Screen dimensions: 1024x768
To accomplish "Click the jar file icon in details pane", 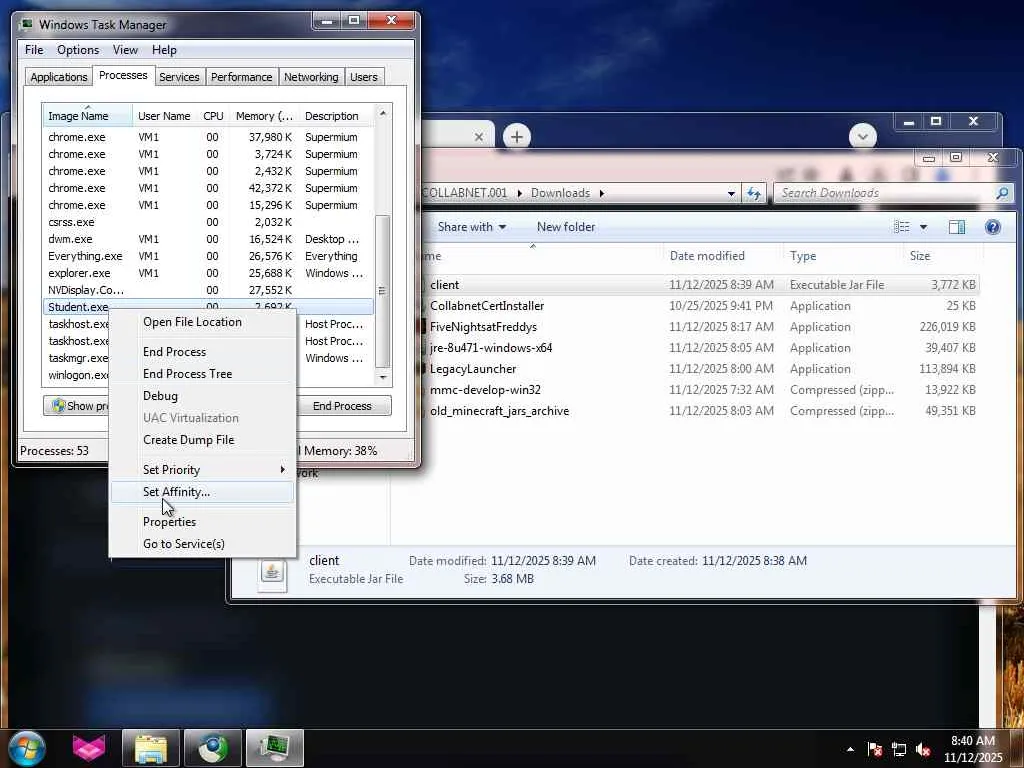I will click(x=272, y=575).
